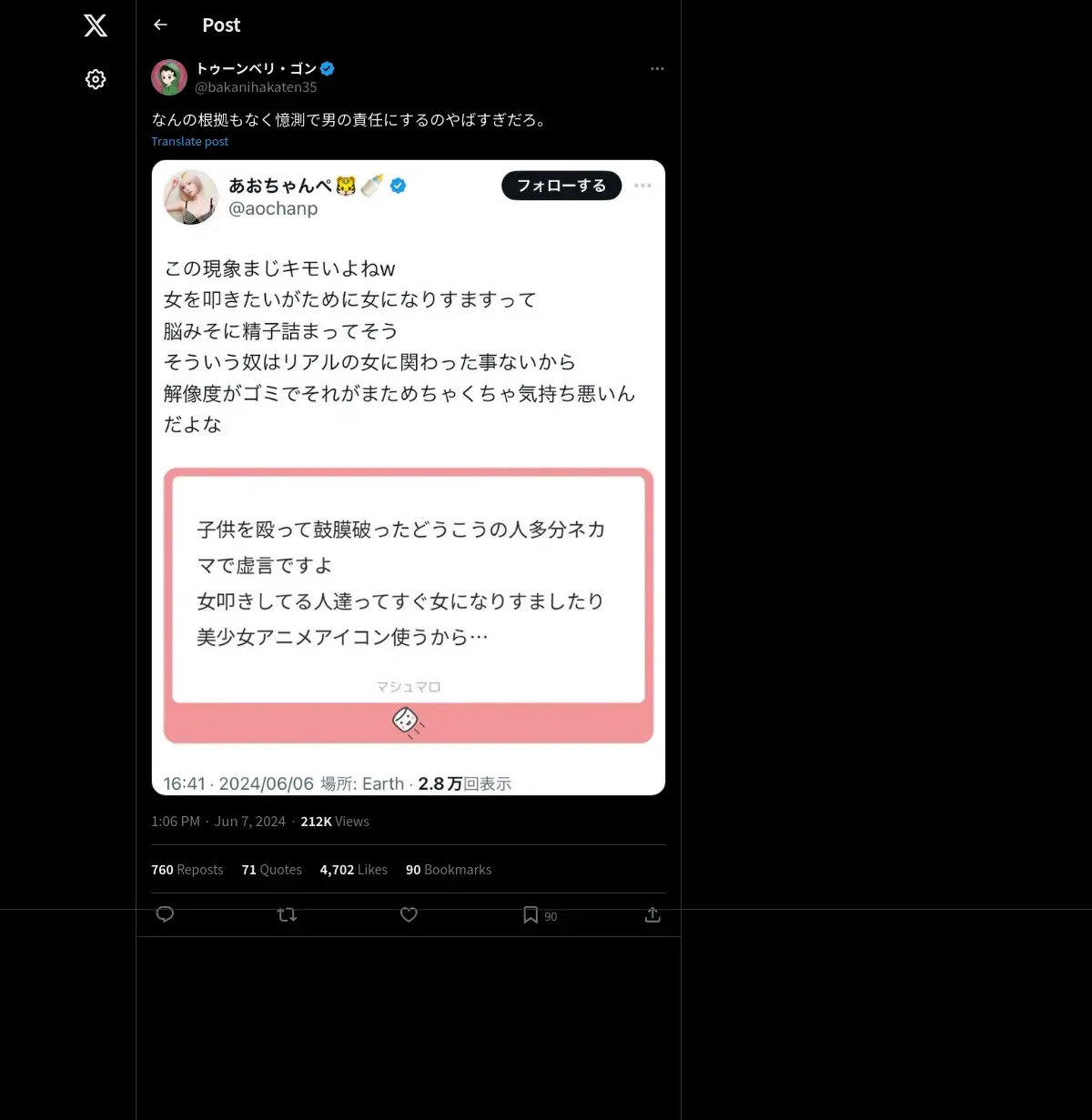Open the 212K Views count
Screen dimensions: 1092x1120
[335, 822]
